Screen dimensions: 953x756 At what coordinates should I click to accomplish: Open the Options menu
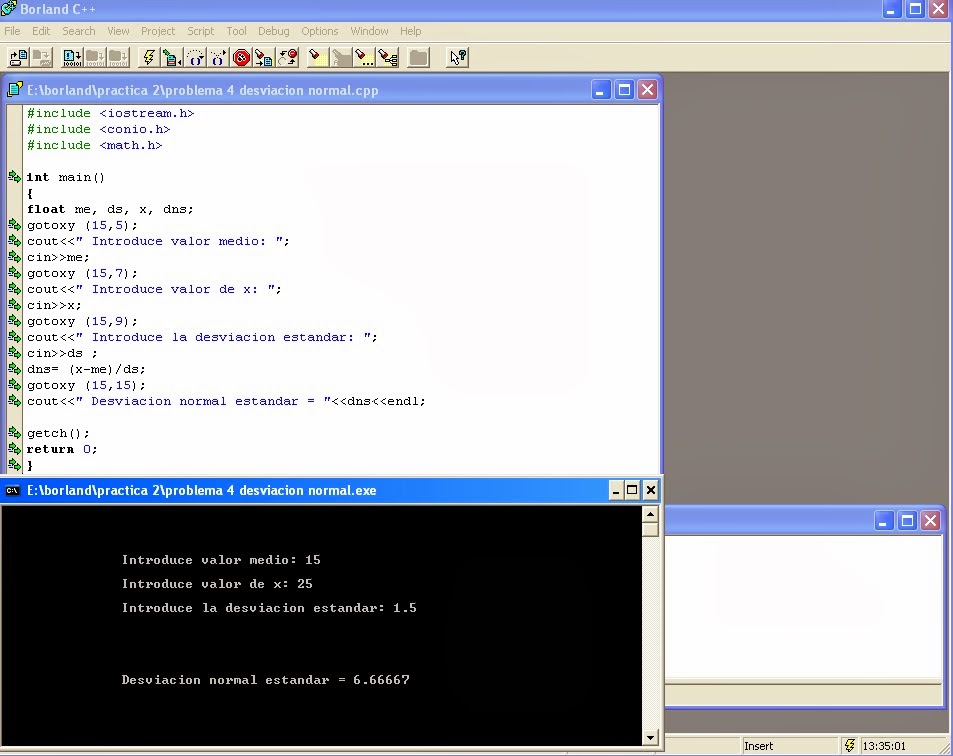coord(319,31)
